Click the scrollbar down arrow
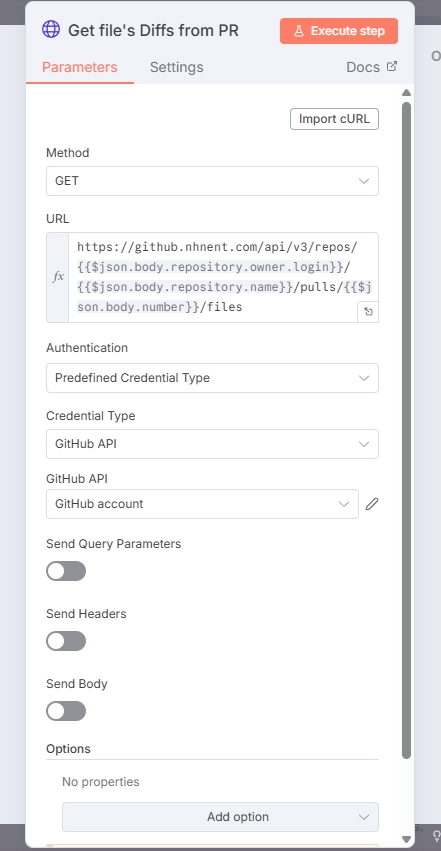Image resolution: width=441 pixels, height=851 pixels. coord(406,839)
